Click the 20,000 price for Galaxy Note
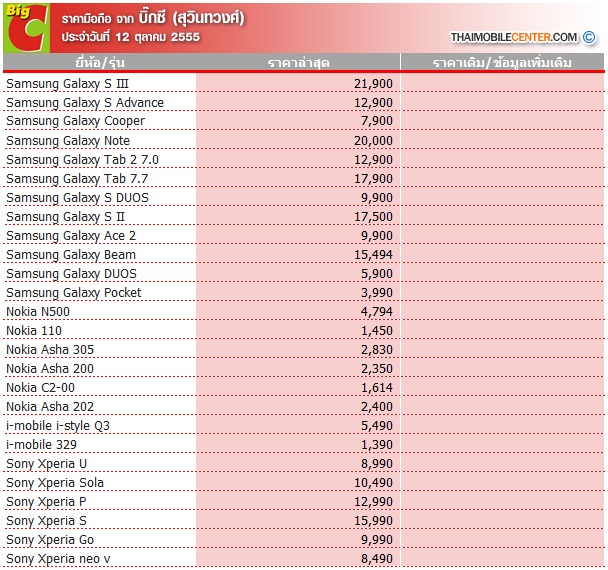 pos(373,141)
